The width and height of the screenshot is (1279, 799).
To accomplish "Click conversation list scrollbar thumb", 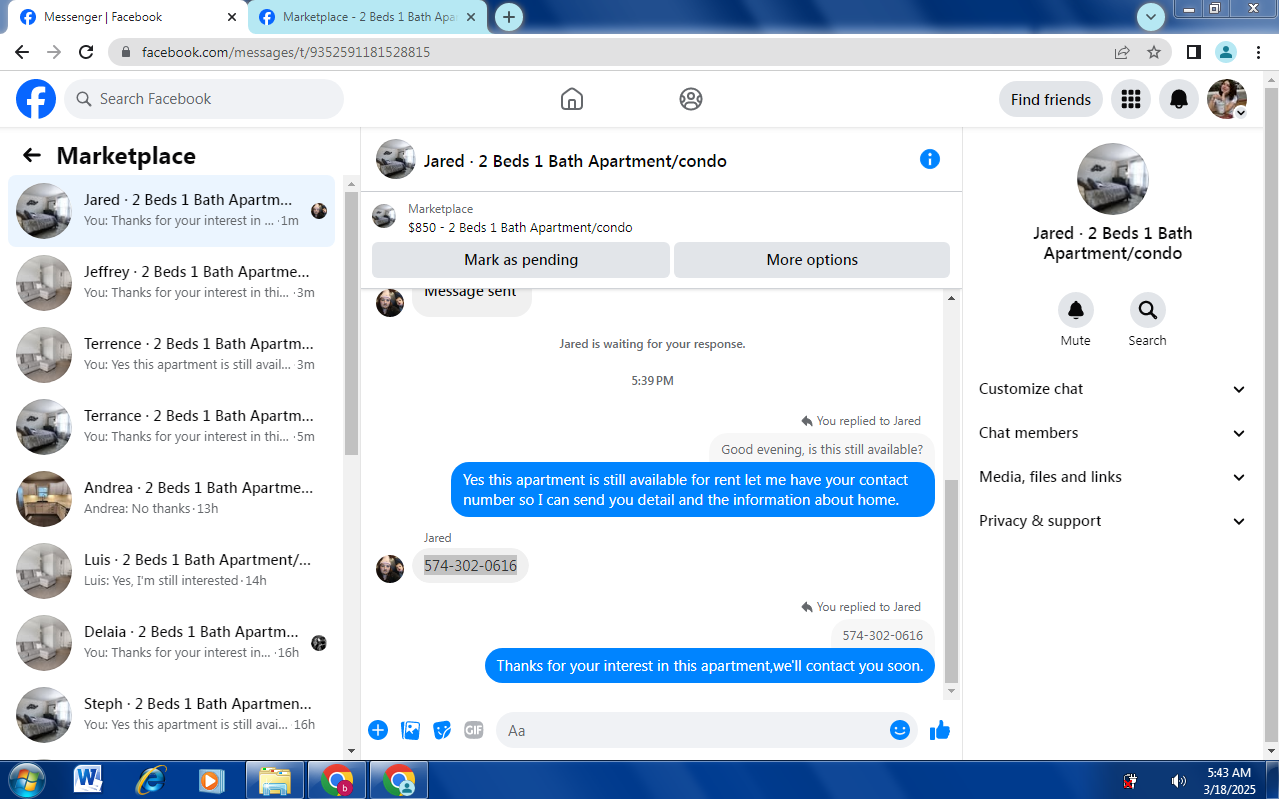I will pyautogui.click(x=351, y=322).
